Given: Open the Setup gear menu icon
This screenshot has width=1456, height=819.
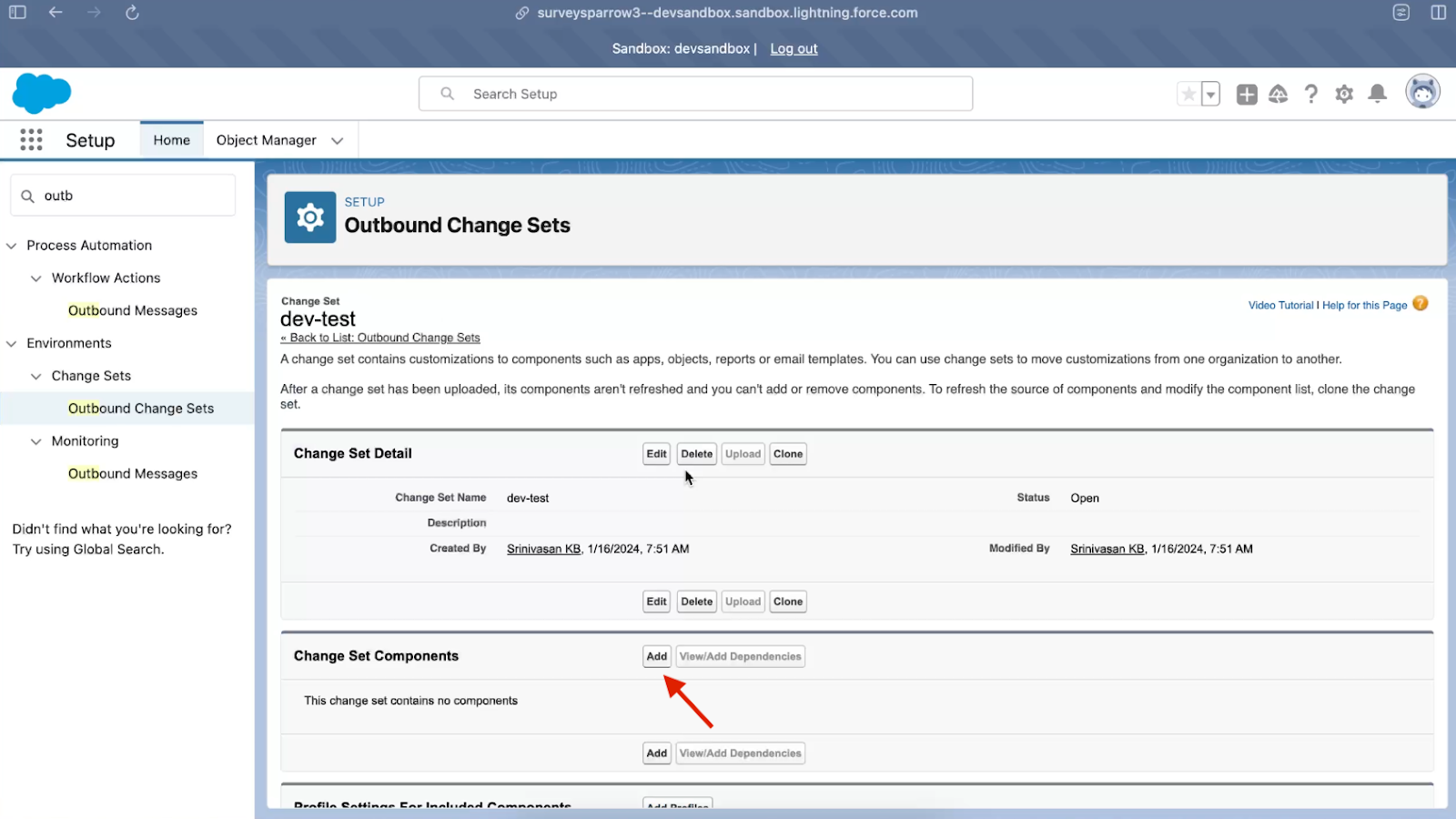Looking at the screenshot, I should [x=1344, y=94].
